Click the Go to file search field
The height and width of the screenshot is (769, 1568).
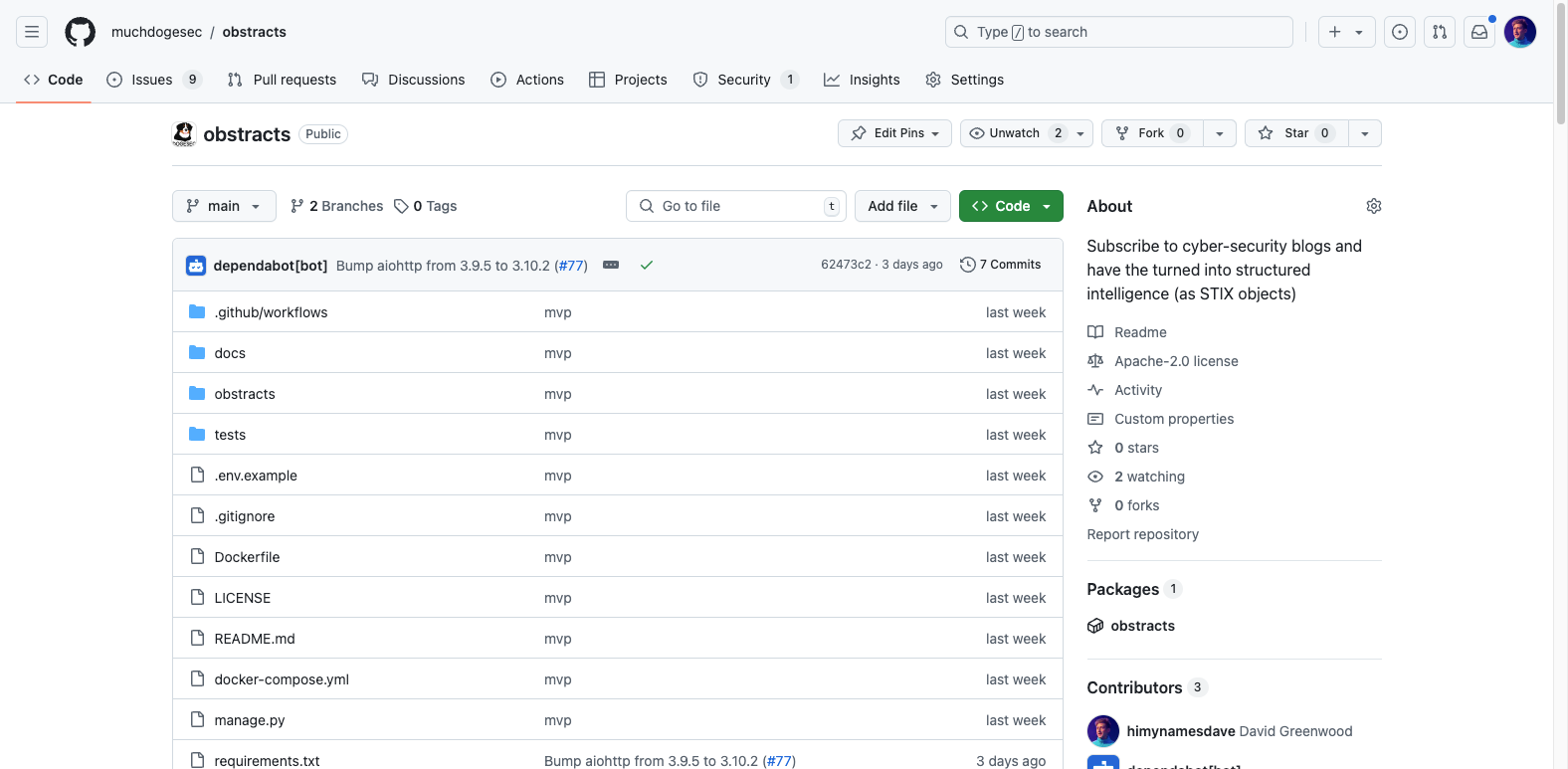coord(736,206)
